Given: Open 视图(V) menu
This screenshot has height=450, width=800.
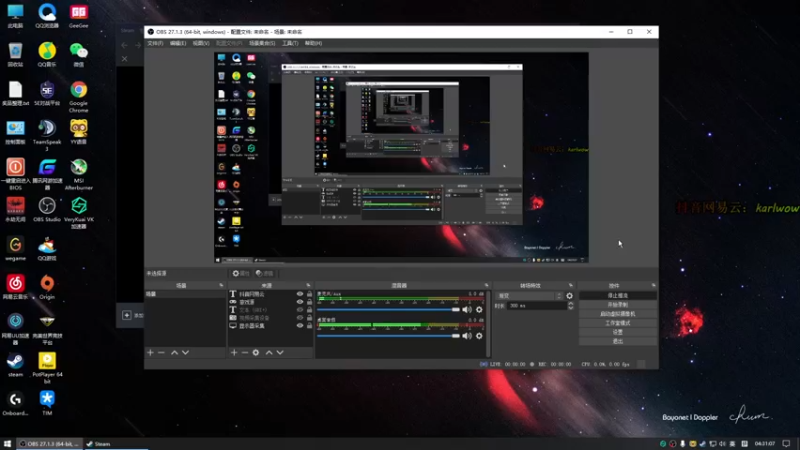Looking at the screenshot, I should click(x=201, y=43).
